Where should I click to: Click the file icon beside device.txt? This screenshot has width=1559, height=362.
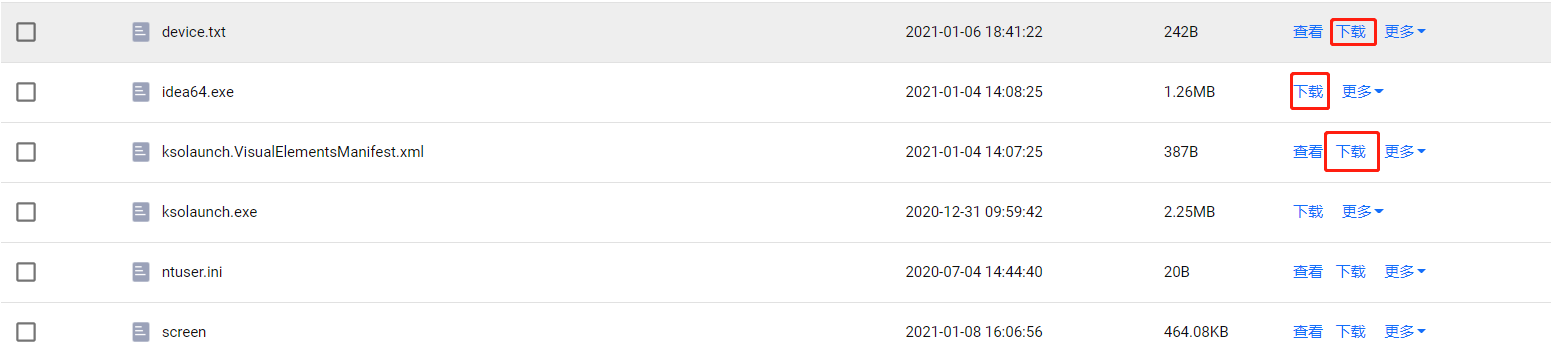[141, 32]
